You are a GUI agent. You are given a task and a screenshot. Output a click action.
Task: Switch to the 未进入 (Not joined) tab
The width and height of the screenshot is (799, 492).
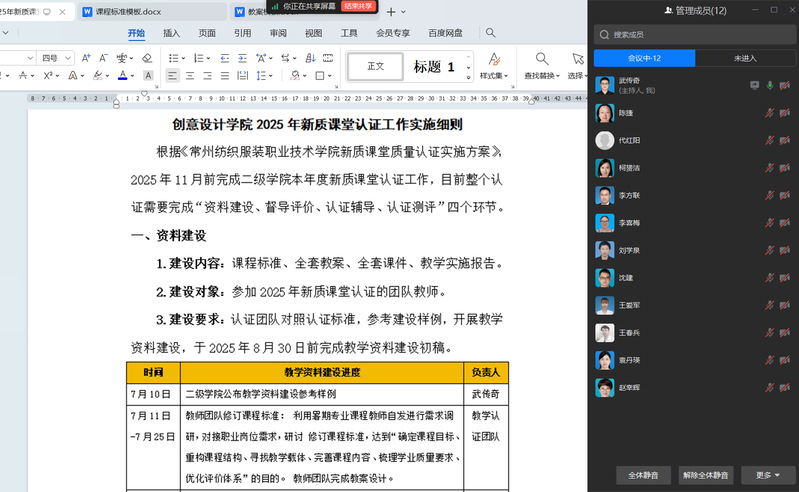coord(745,58)
